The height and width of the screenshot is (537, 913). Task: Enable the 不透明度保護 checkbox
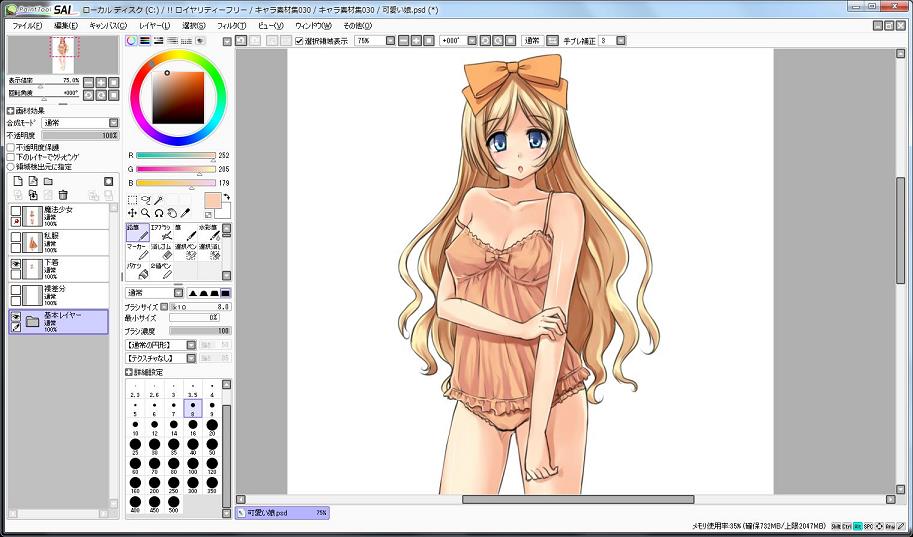click(x=11, y=147)
